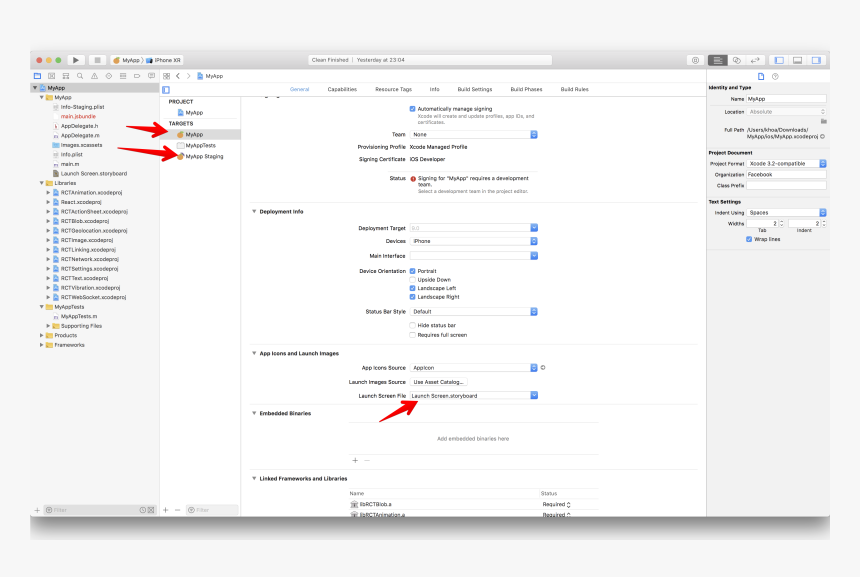Toggle the Navigator panel visibility
The width and height of the screenshot is (860, 577).
pyautogui.click(x=779, y=60)
